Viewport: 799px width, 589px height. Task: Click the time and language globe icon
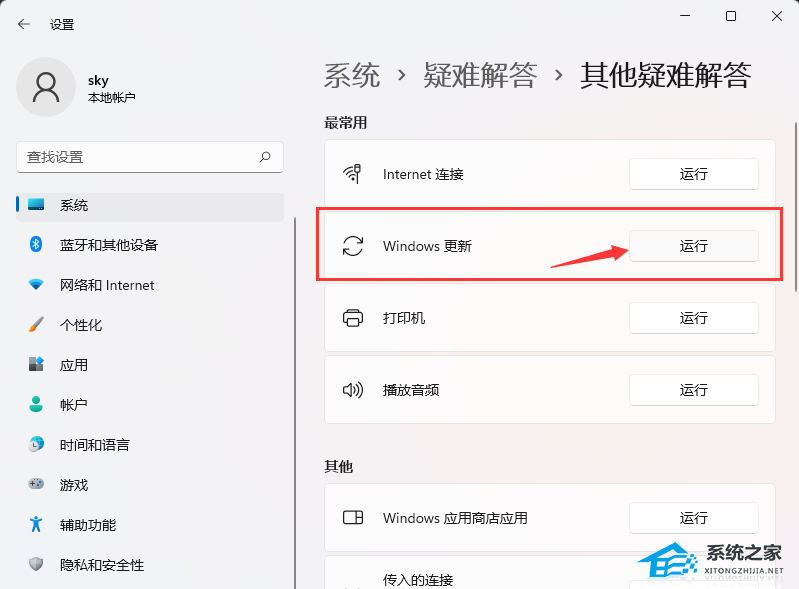pyautogui.click(x=36, y=444)
